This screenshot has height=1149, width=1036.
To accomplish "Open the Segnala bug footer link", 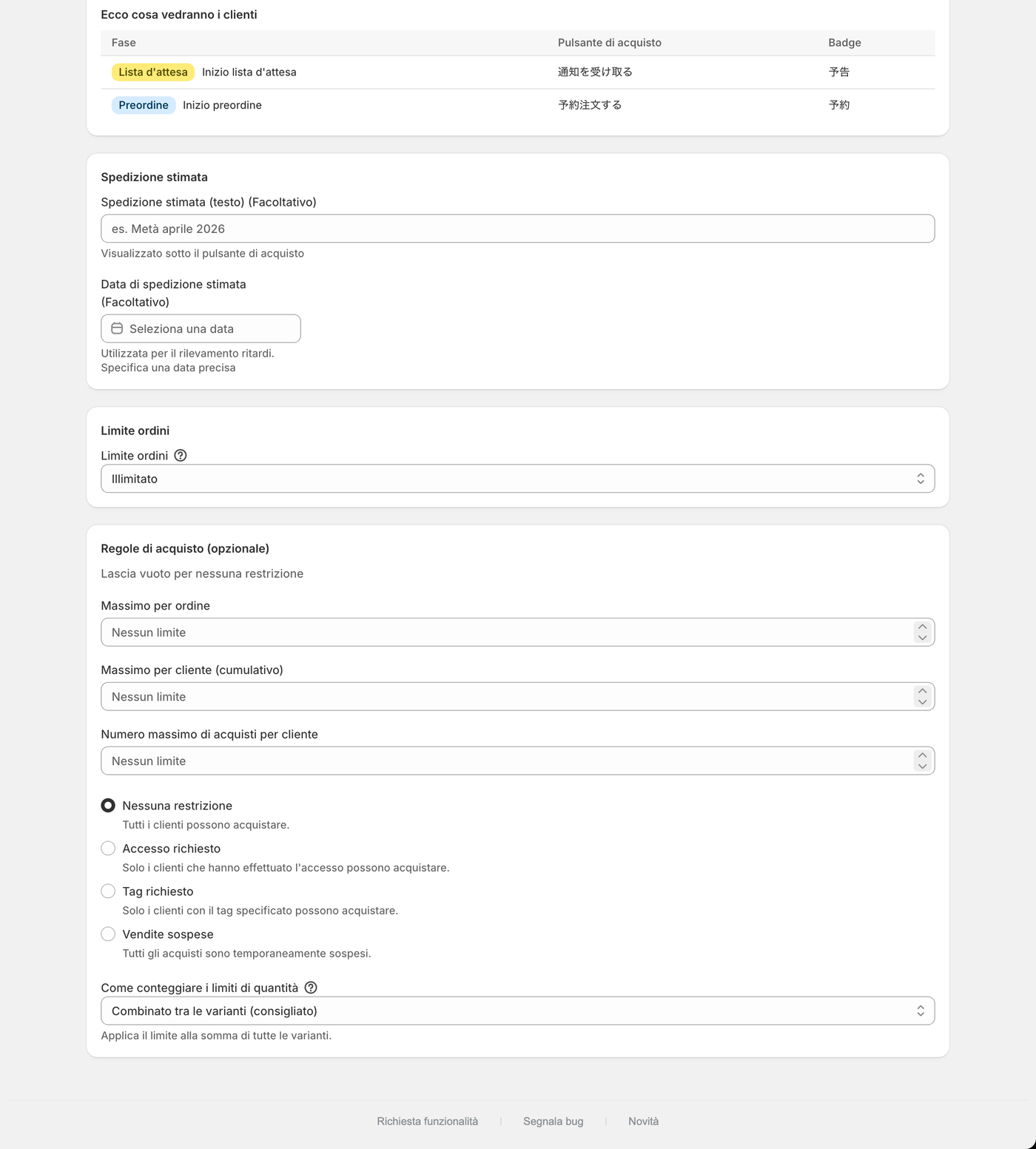I will 553,1122.
